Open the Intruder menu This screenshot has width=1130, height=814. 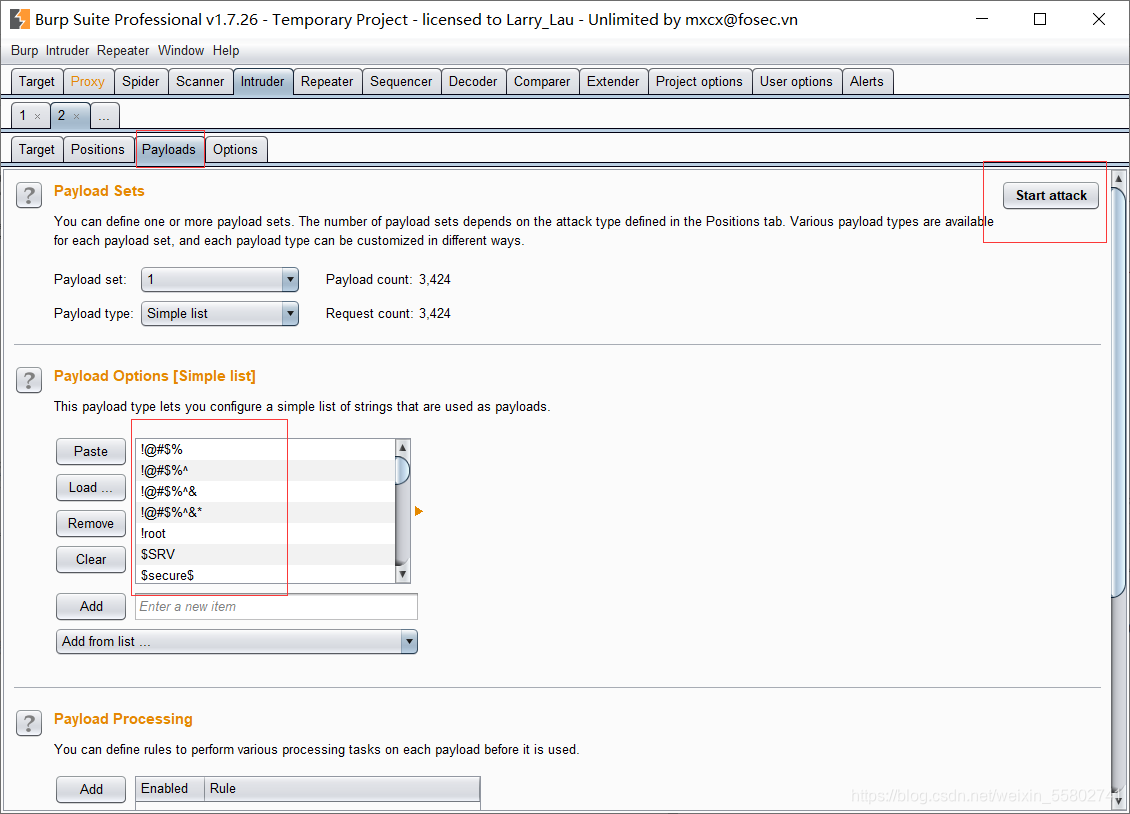point(67,50)
